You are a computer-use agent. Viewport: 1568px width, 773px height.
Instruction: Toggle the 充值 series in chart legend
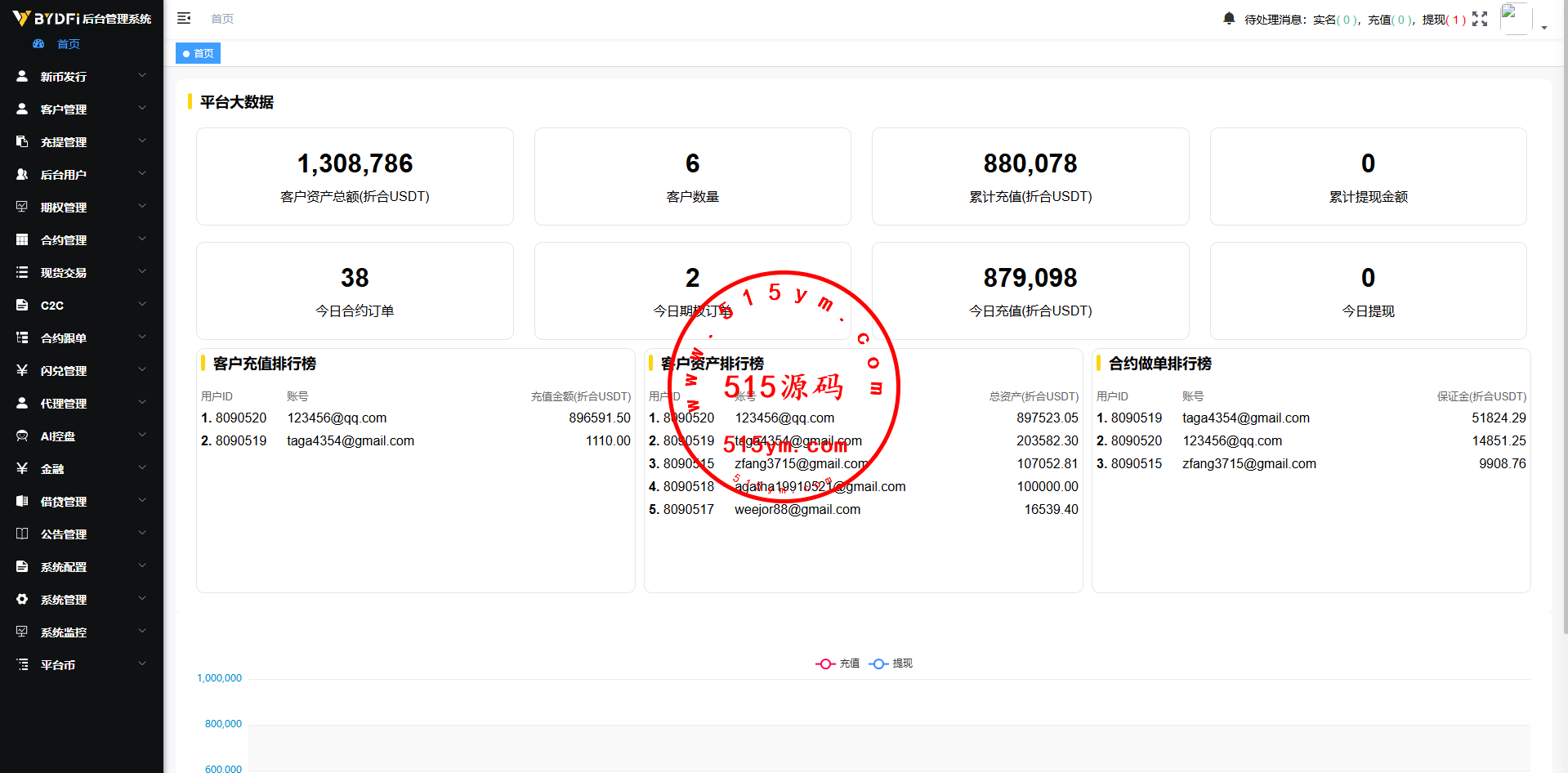[838, 664]
